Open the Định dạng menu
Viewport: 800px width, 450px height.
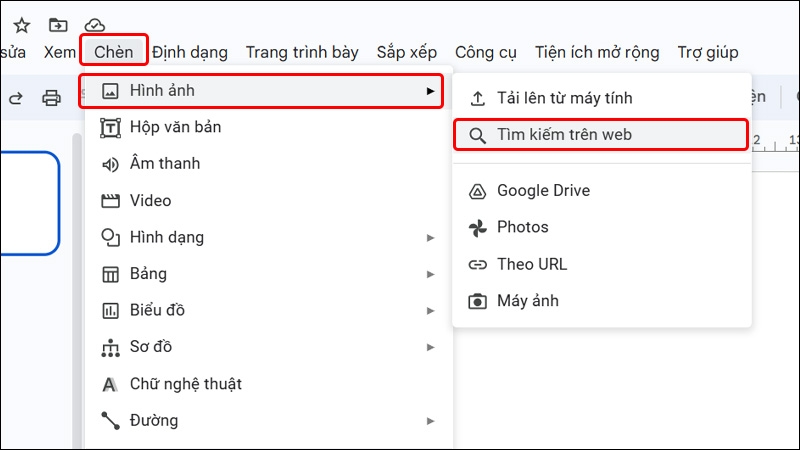190,52
